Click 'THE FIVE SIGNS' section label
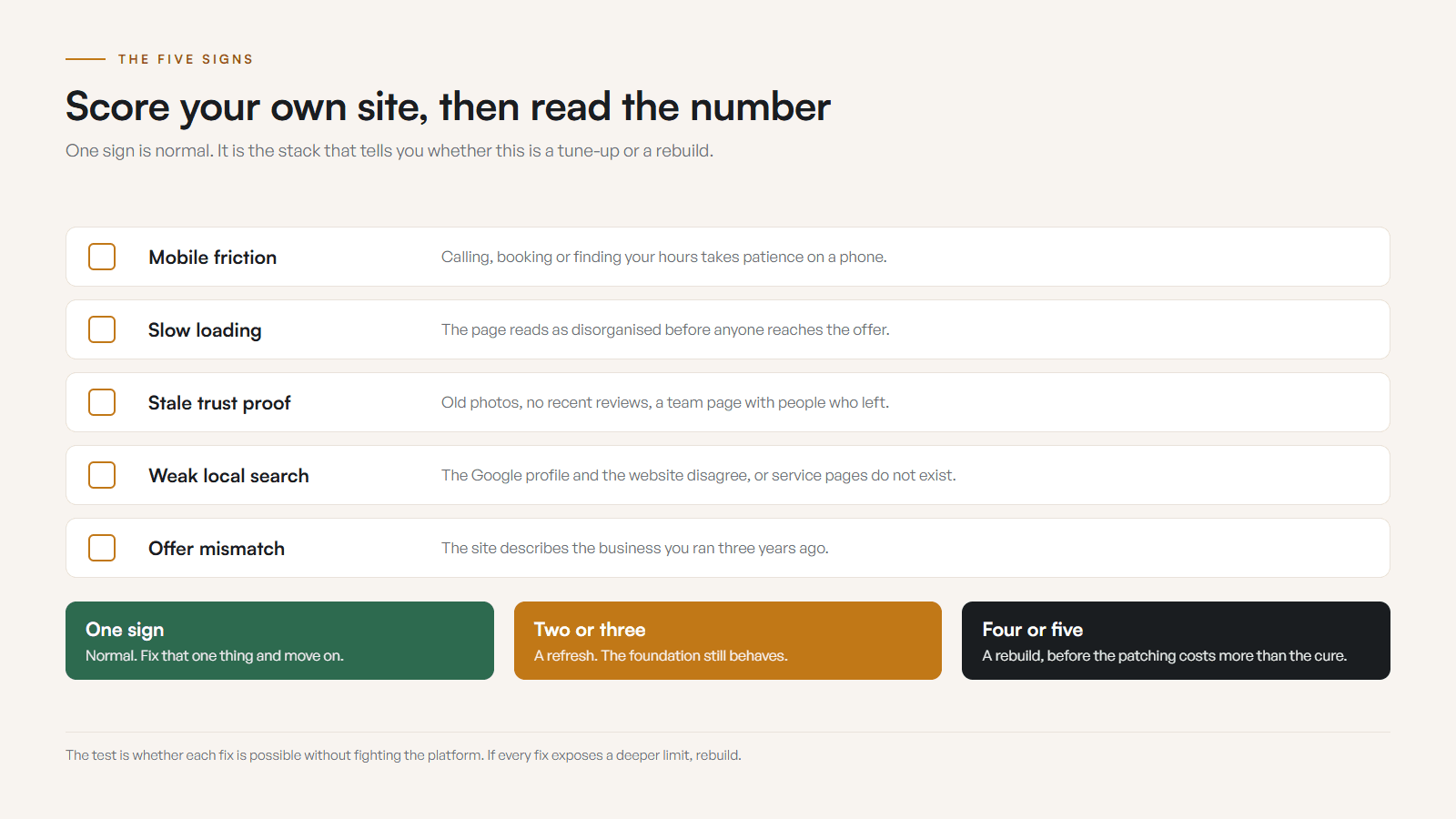Viewport: 1456px width, 819px height. point(186,59)
